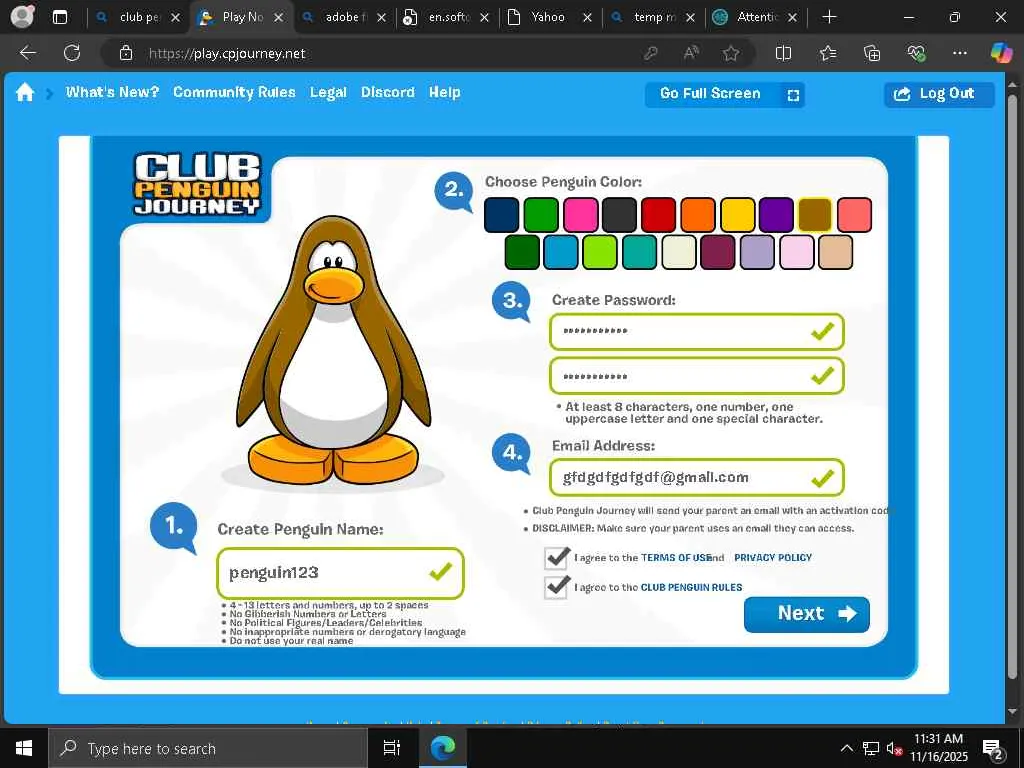Click Microsoft Edge taskbar icon
This screenshot has height=768, width=1024.
click(x=443, y=748)
